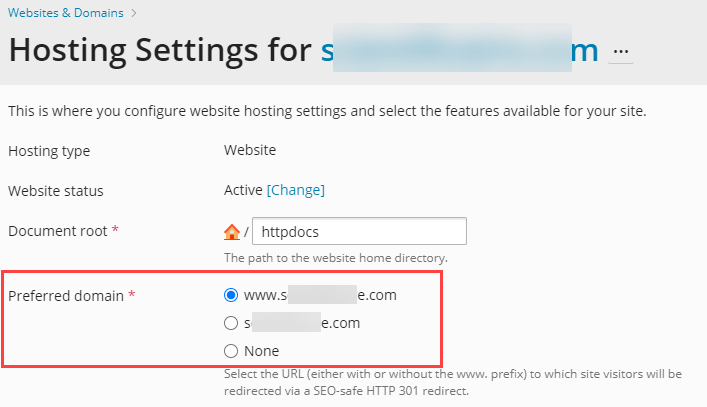The height and width of the screenshot is (407, 707).
Task: Set preferred domain to None
Action: 231,351
